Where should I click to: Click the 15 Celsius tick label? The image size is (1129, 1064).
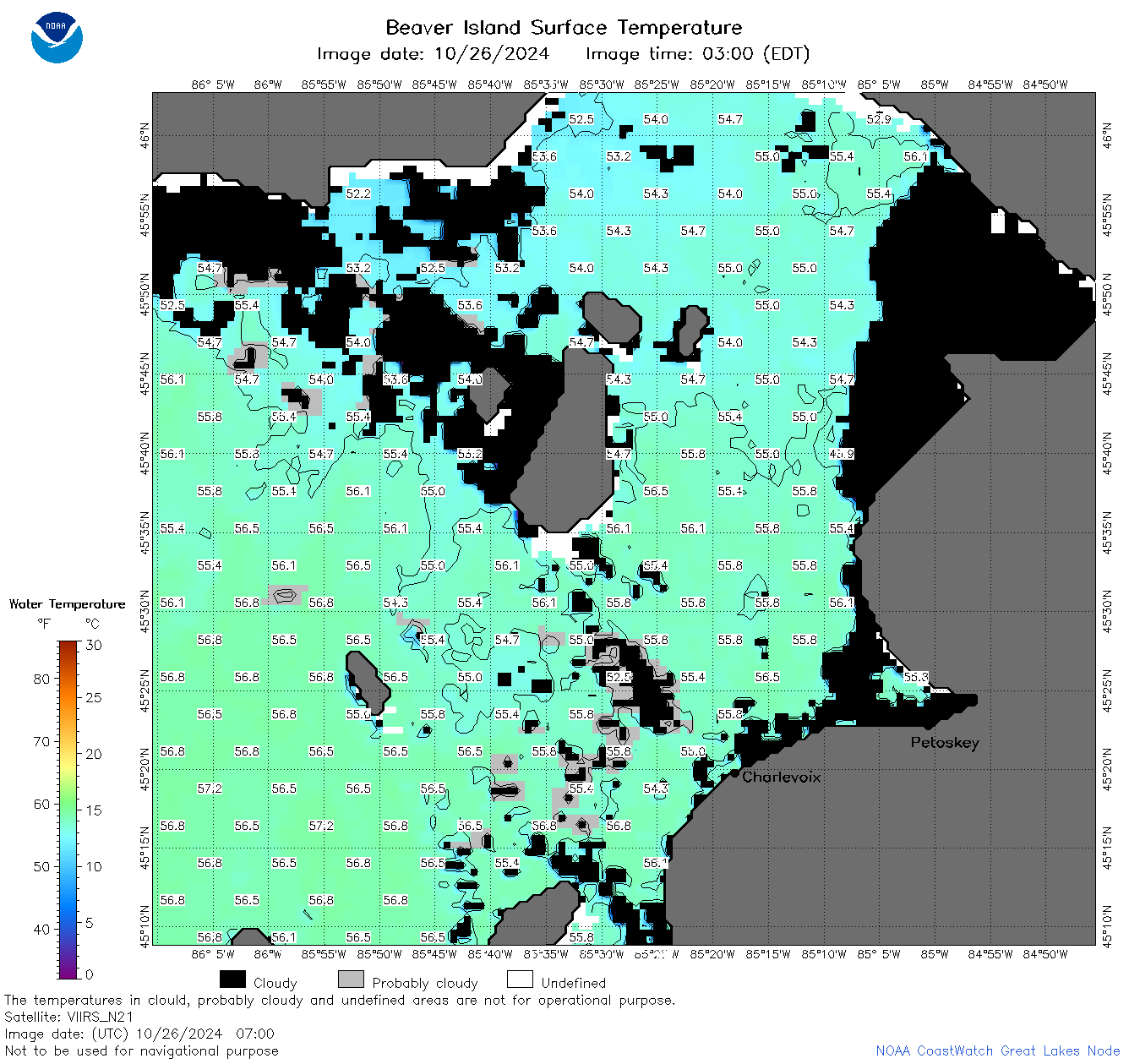tap(94, 810)
